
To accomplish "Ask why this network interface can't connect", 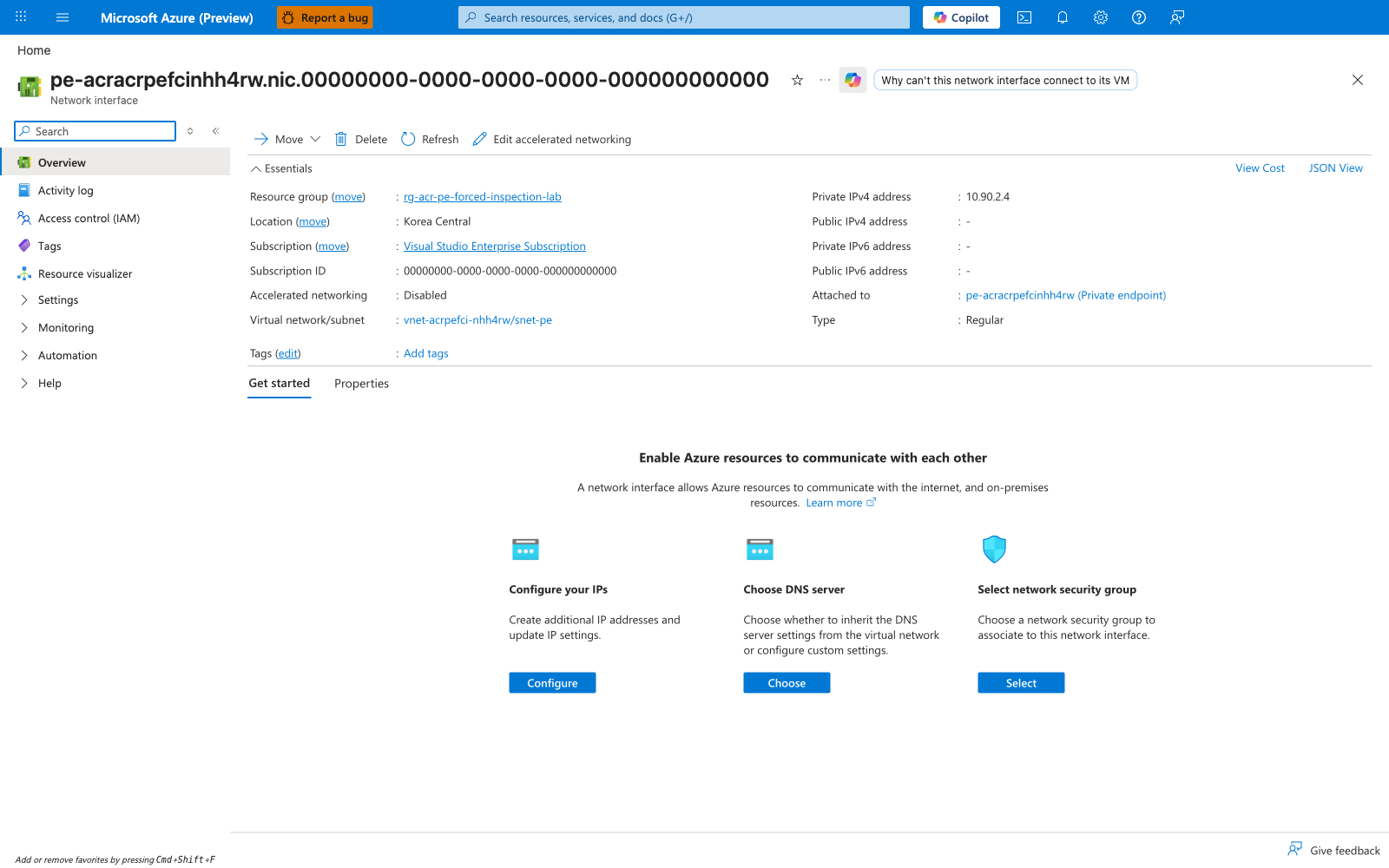I will tap(1005, 80).
